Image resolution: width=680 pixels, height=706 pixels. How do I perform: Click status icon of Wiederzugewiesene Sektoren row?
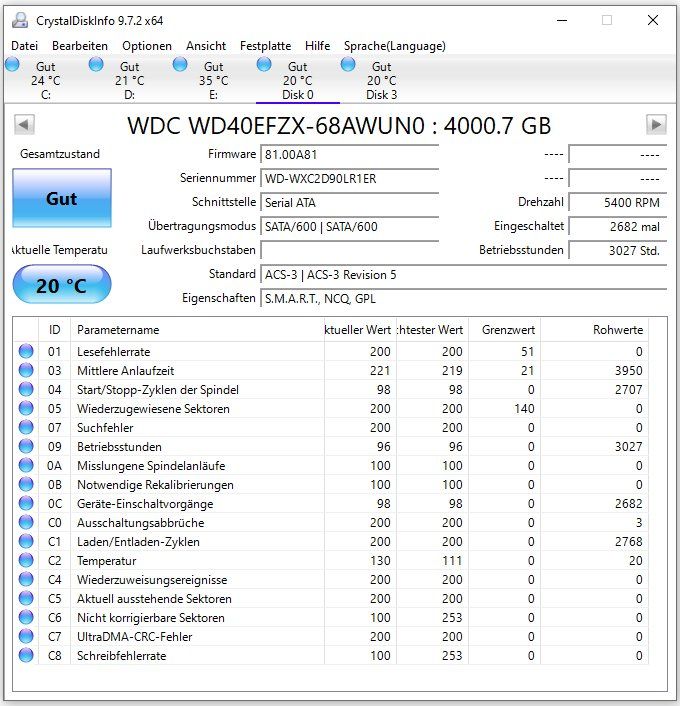pyautogui.click(x=26, y=408)
